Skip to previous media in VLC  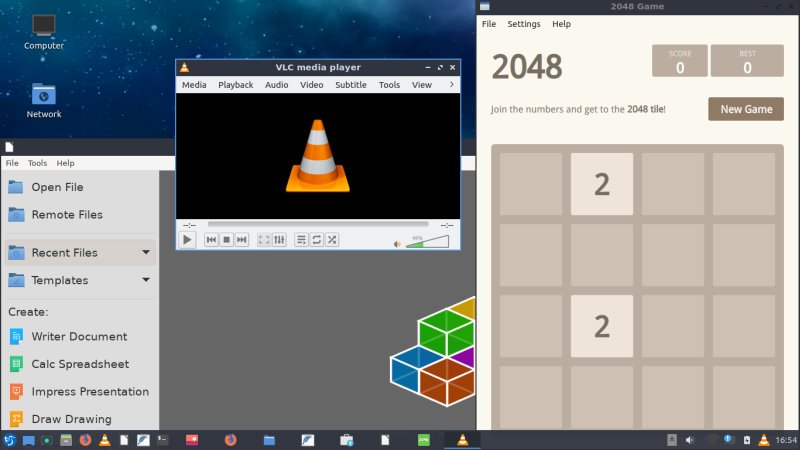point(211,239)
